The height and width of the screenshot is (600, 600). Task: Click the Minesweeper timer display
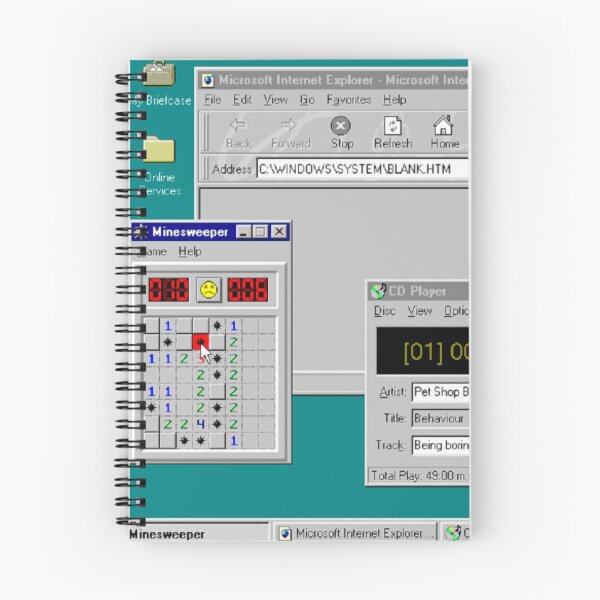(x=248, y=290)
